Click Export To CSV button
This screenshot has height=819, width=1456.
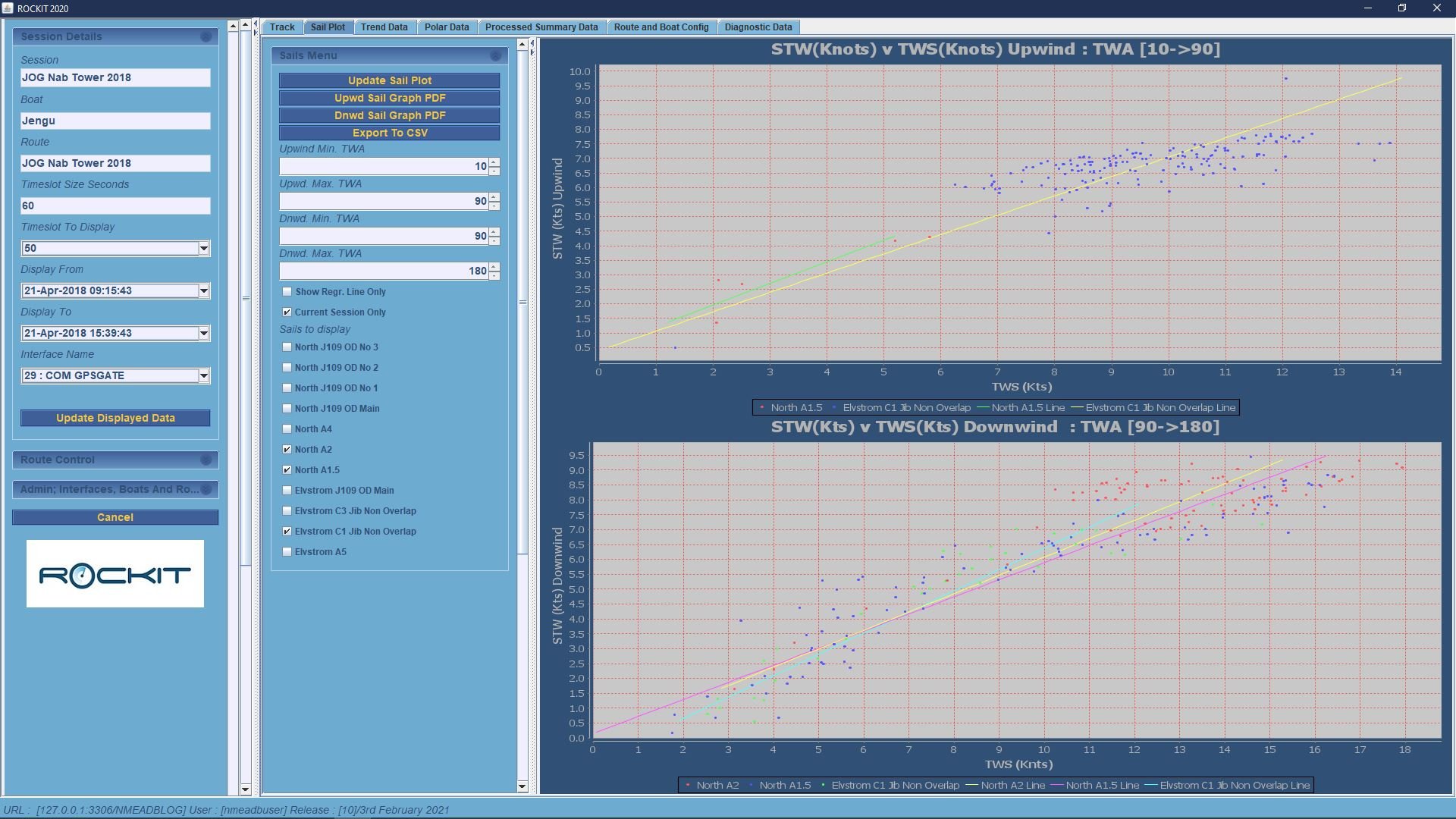click(x=389, y=133)
